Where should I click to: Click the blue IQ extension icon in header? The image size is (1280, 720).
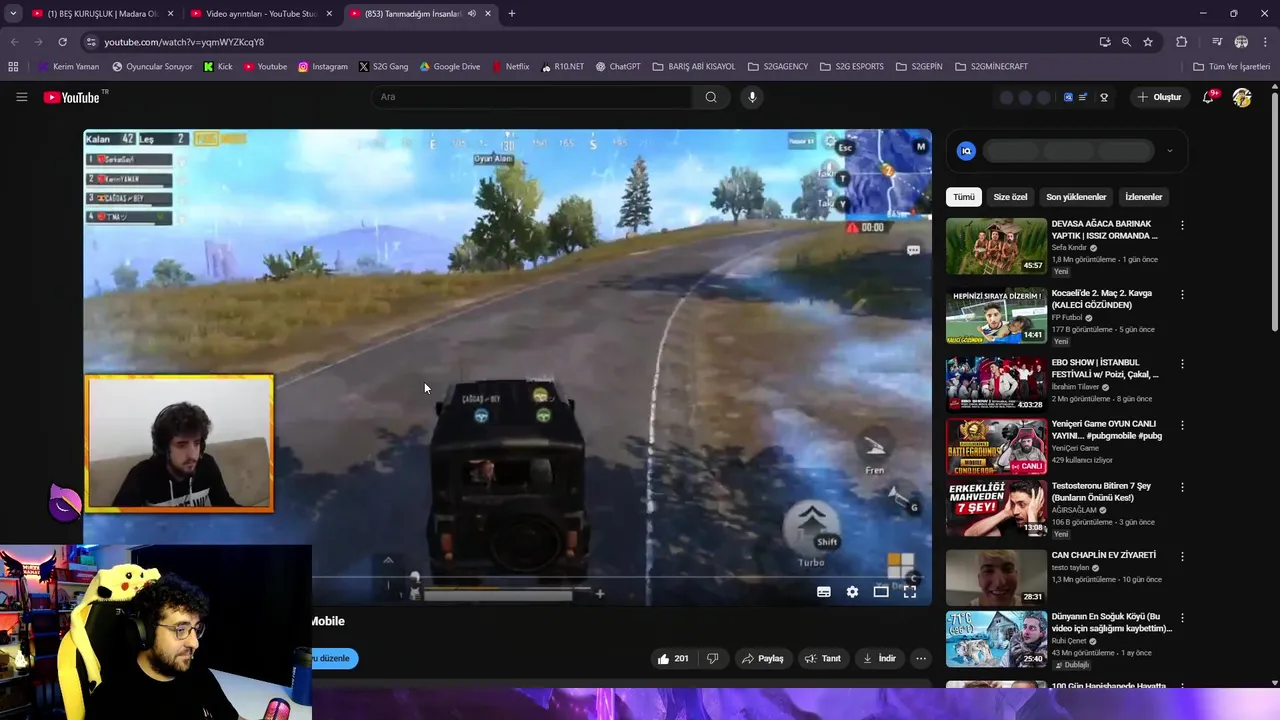pyautogui.click(x=1068, y=97)
